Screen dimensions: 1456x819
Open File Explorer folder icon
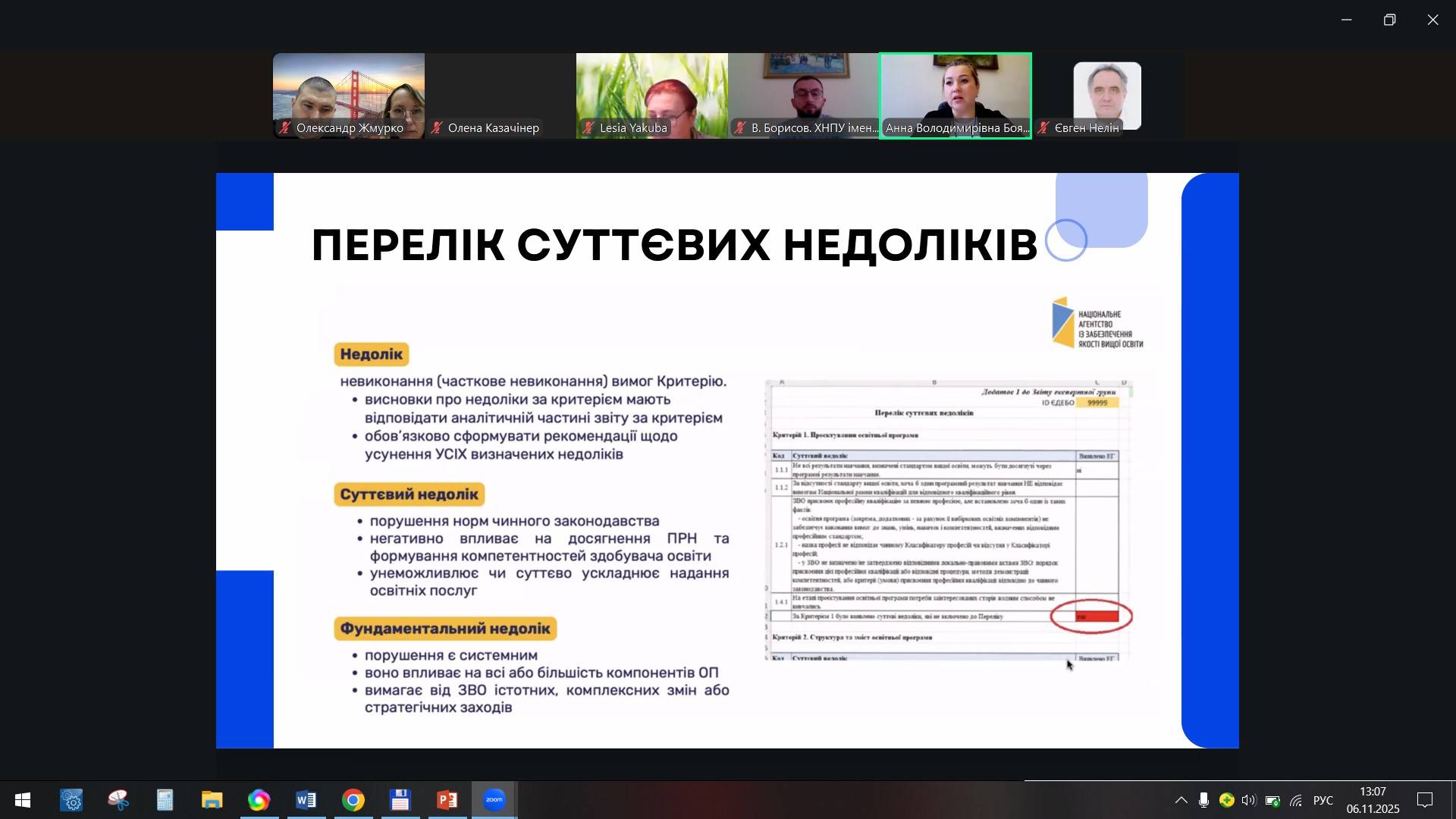click(x=212, y=800)
